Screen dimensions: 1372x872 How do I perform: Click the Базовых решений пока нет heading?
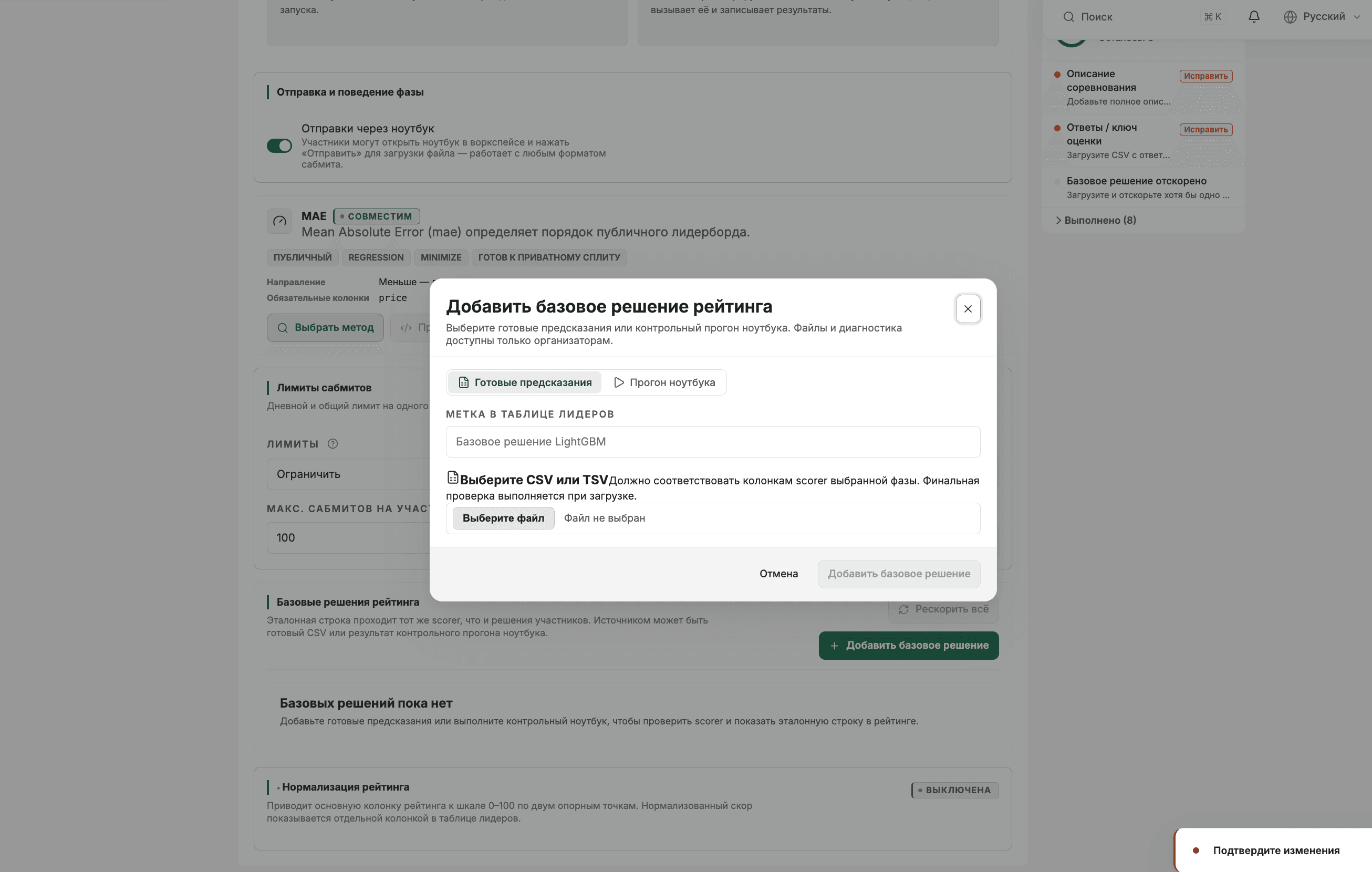pos(366,703)
